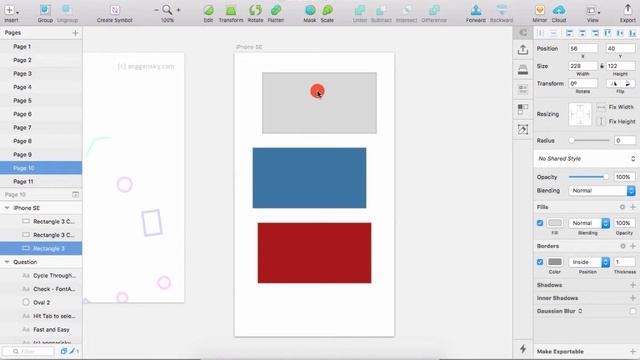Select the Oval 2 layer
Image resolution: width=640 pixels, height=360 pixels.
coord(41,302)
